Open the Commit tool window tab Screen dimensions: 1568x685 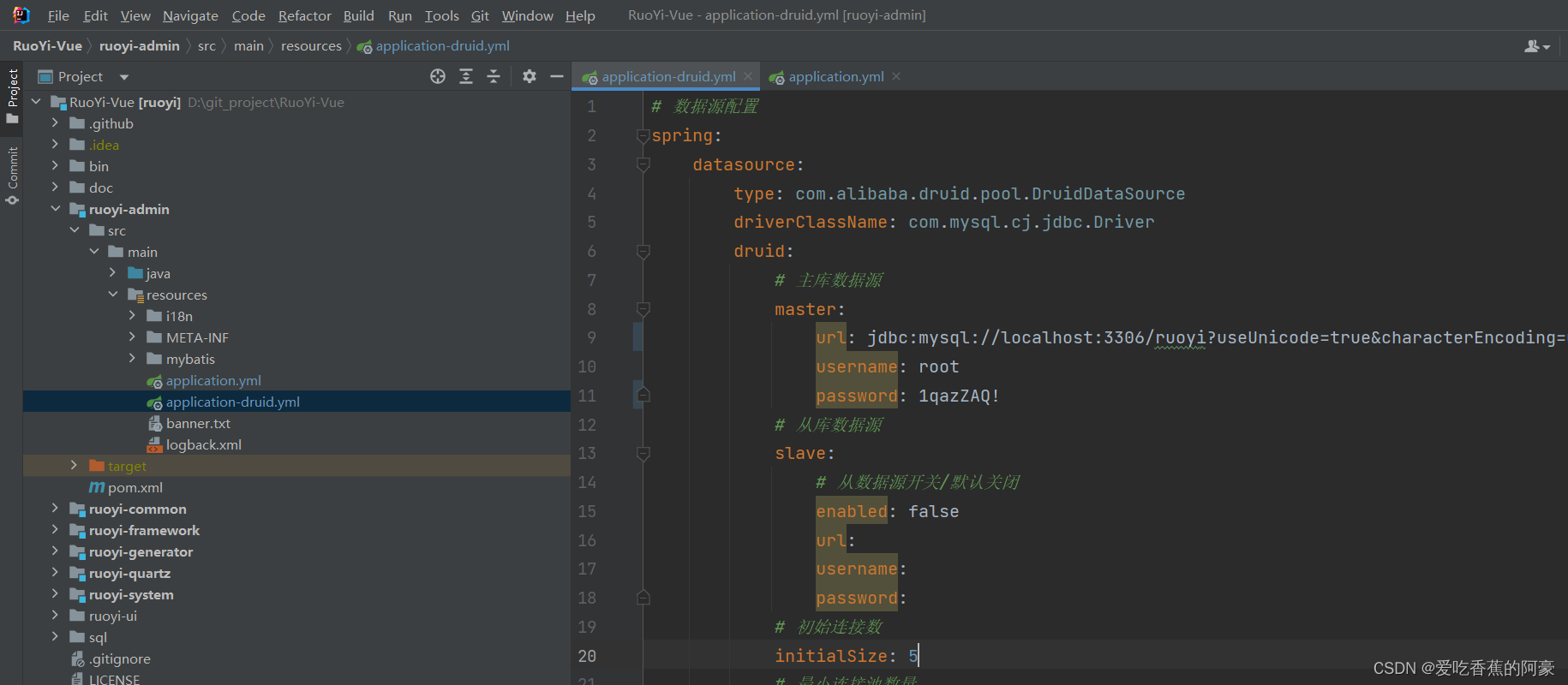pos(12,176)
